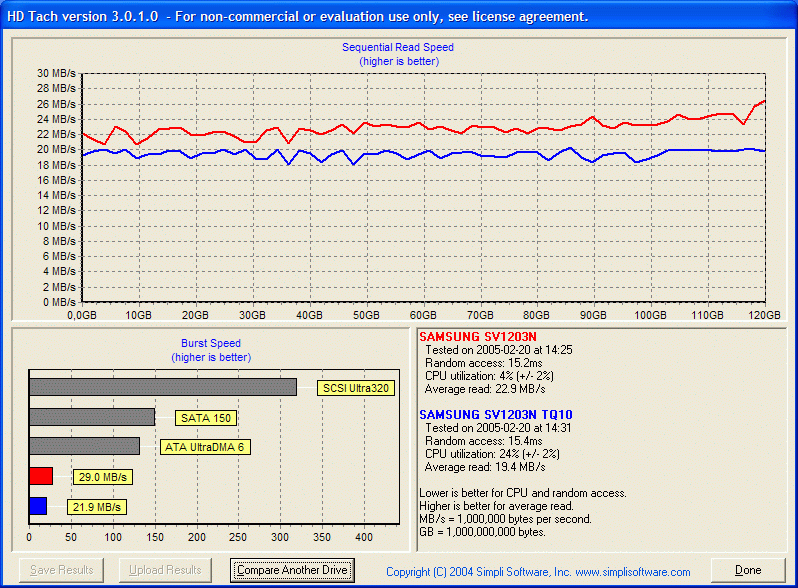
Task: Click the 150 burst axis label
Action: [x=155, y=537]
